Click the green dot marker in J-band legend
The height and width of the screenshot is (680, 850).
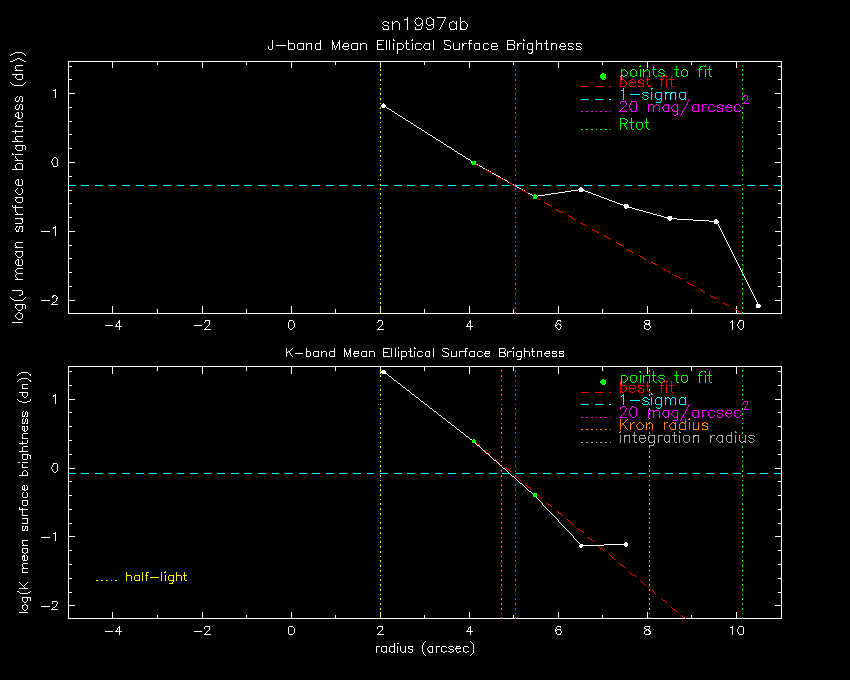pyautogui.click(x=603, y=76)
